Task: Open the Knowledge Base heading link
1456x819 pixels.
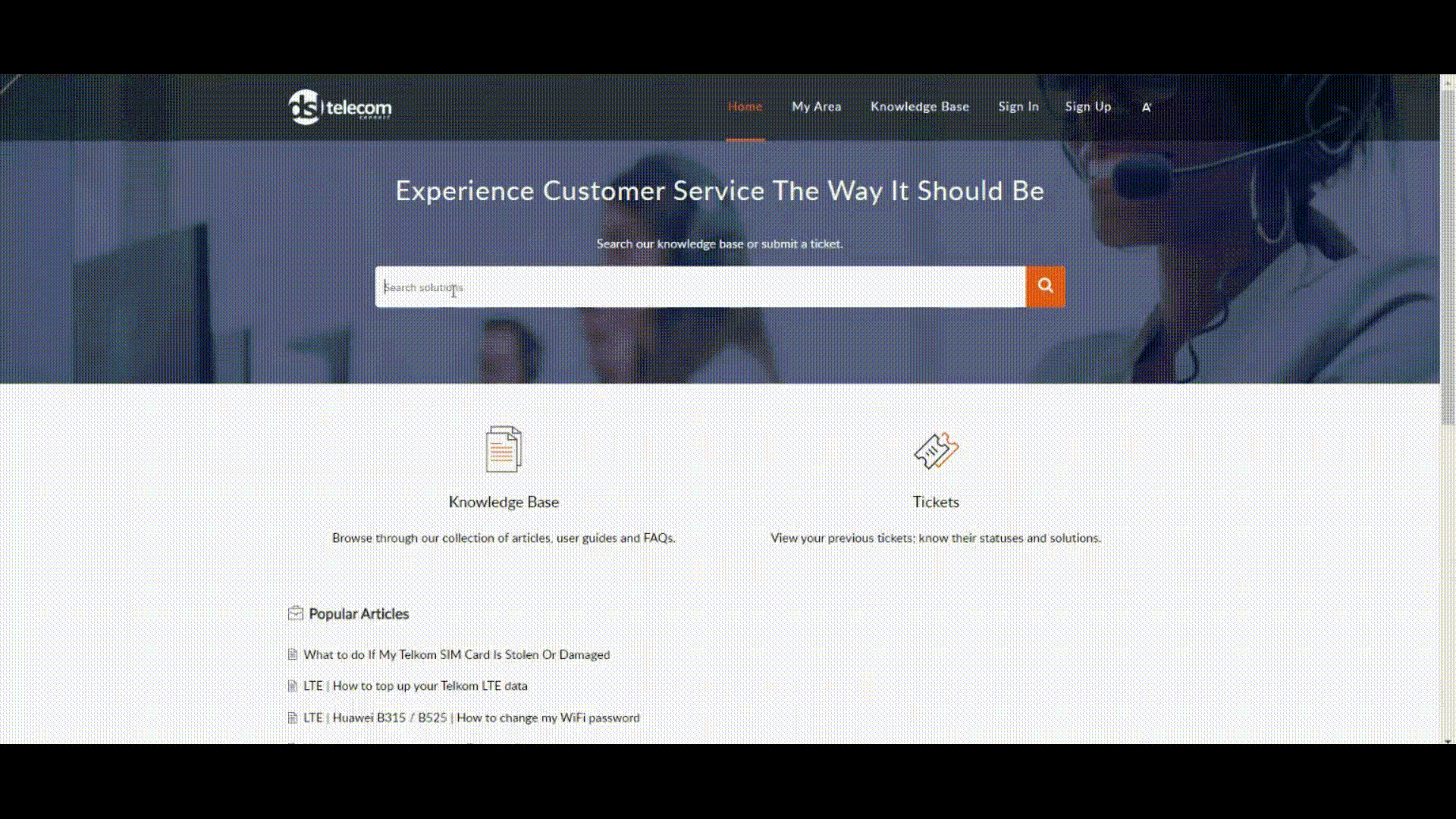Action: pos(504,502)
